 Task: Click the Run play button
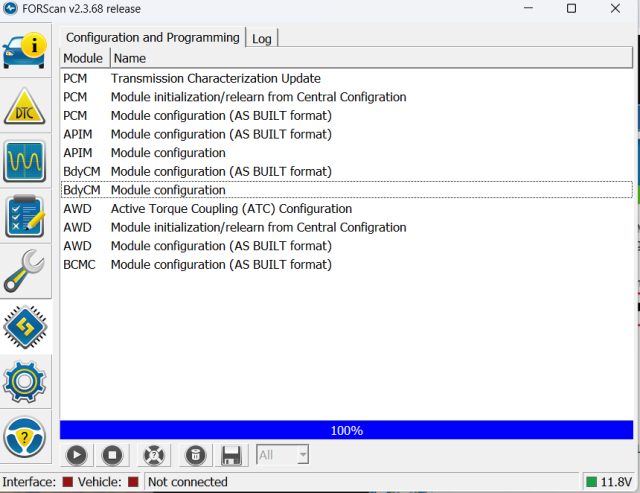coord(77,455)
